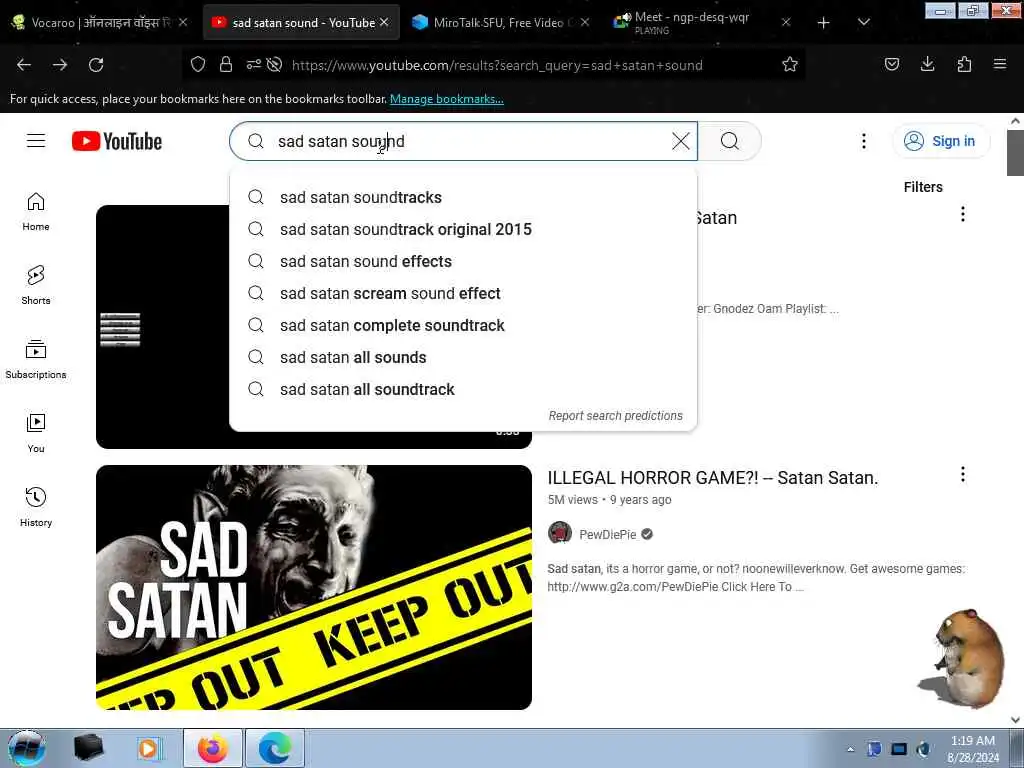Open more actions for ILLEGAL HORROR GAME video
The height and width of the screenshot is (768, 1024).
click(963, 474)
